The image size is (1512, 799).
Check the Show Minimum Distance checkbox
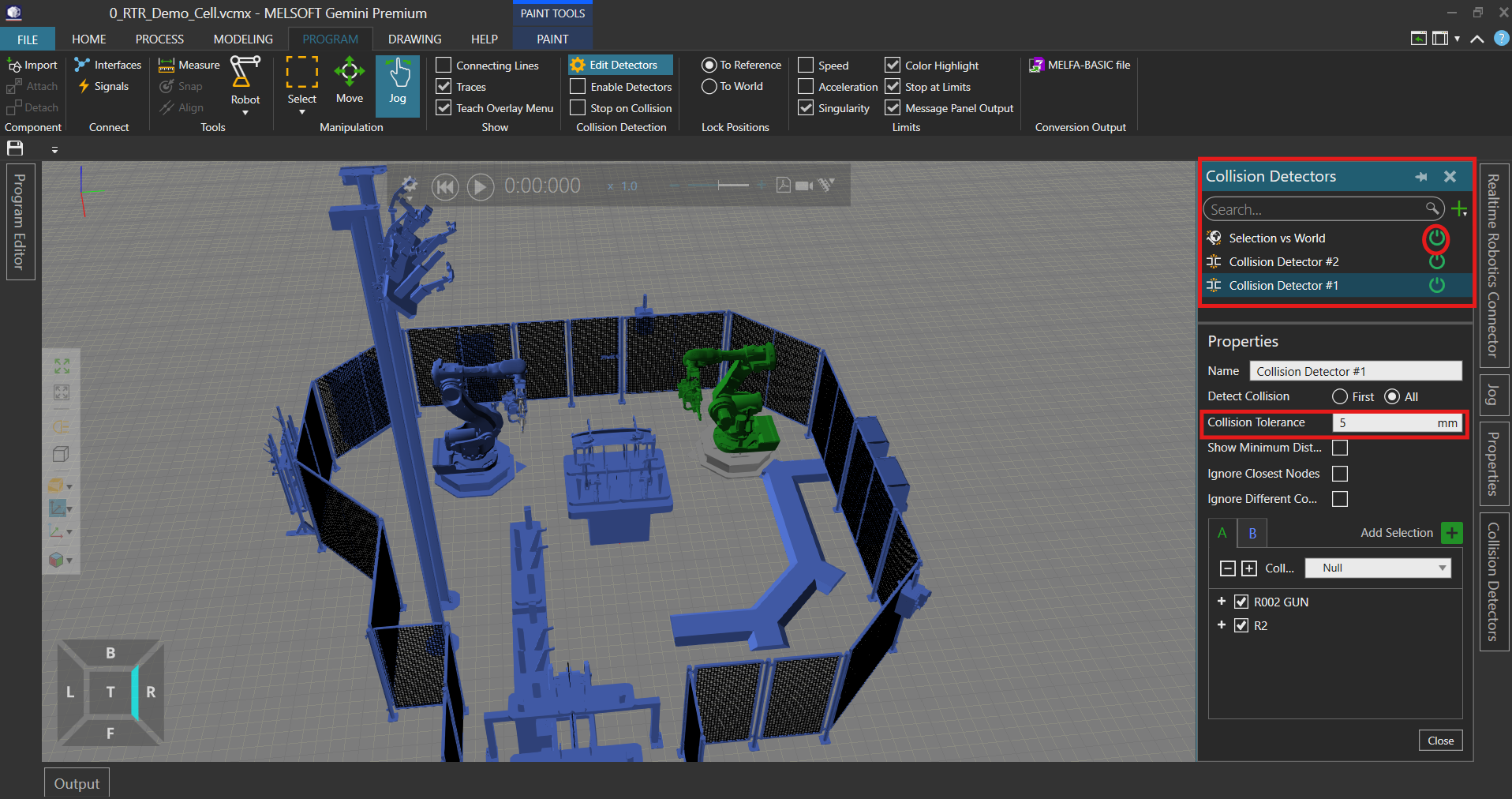click(x=1340, y=448)
